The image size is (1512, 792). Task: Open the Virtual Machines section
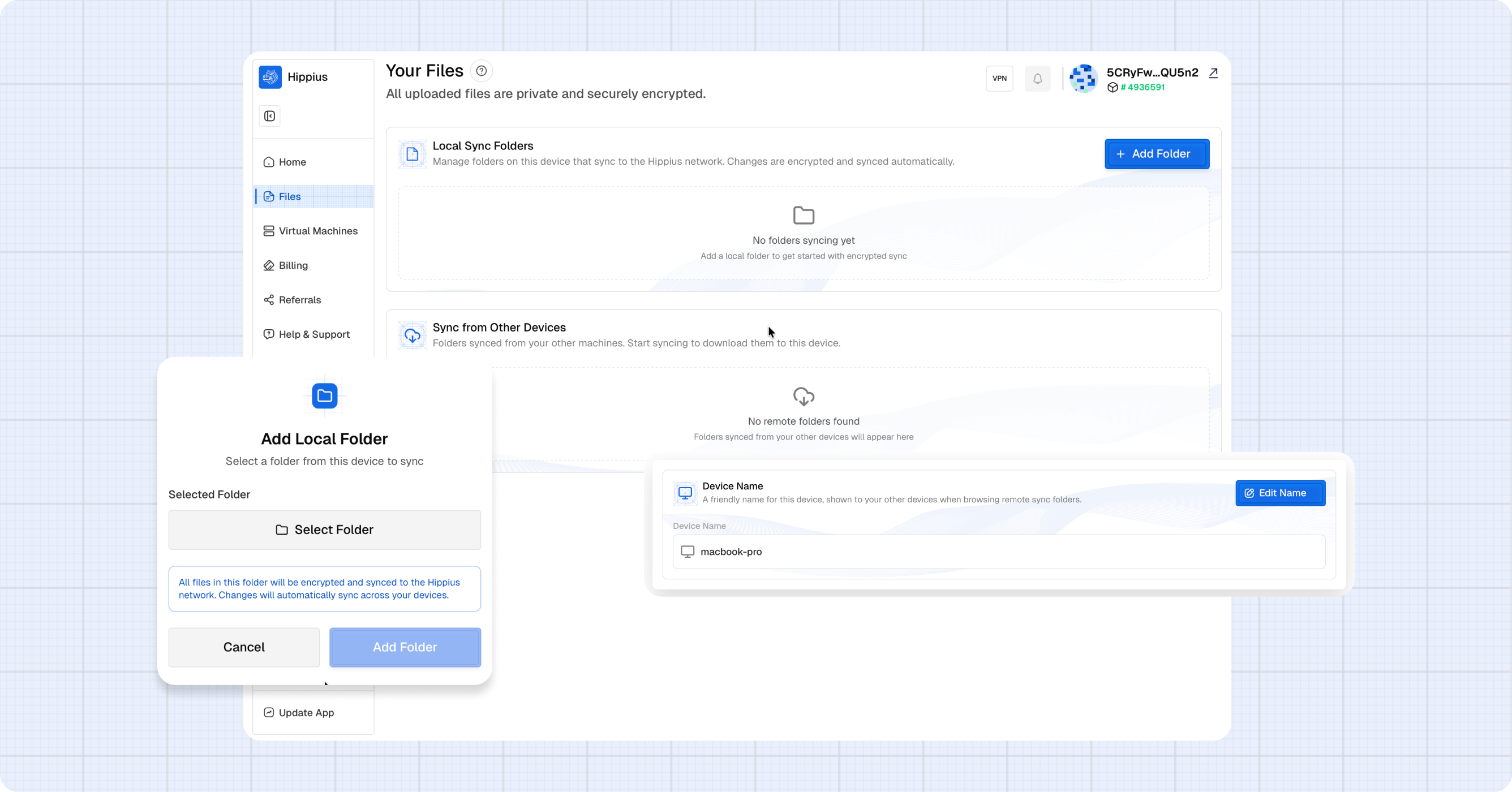pyautogui.click(x=317, y=231)
